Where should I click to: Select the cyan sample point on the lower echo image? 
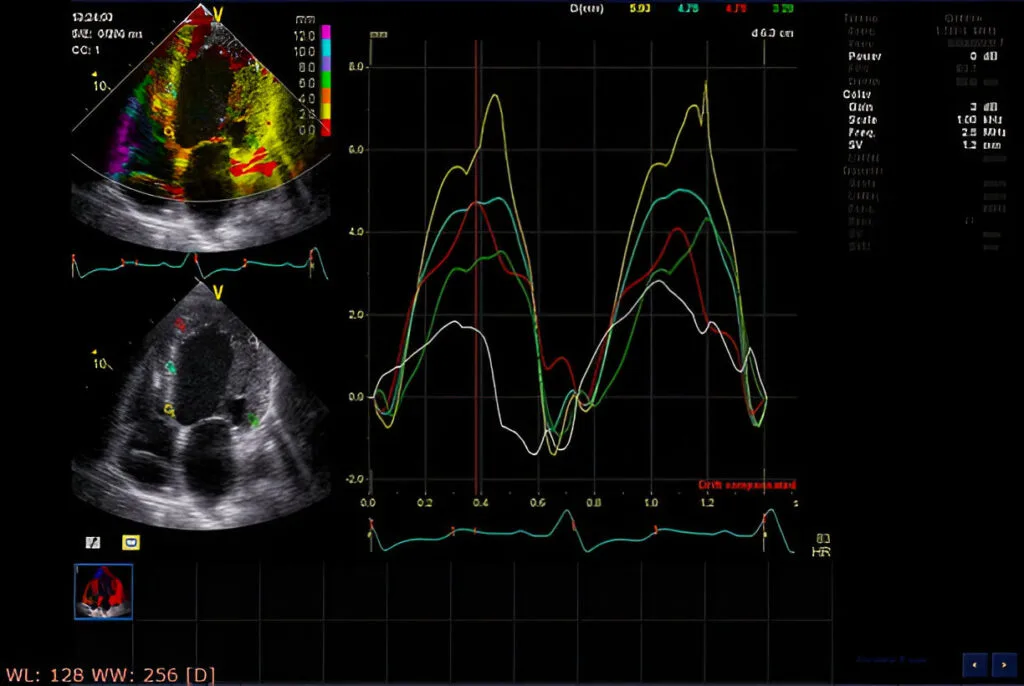(x=171, y=368)
